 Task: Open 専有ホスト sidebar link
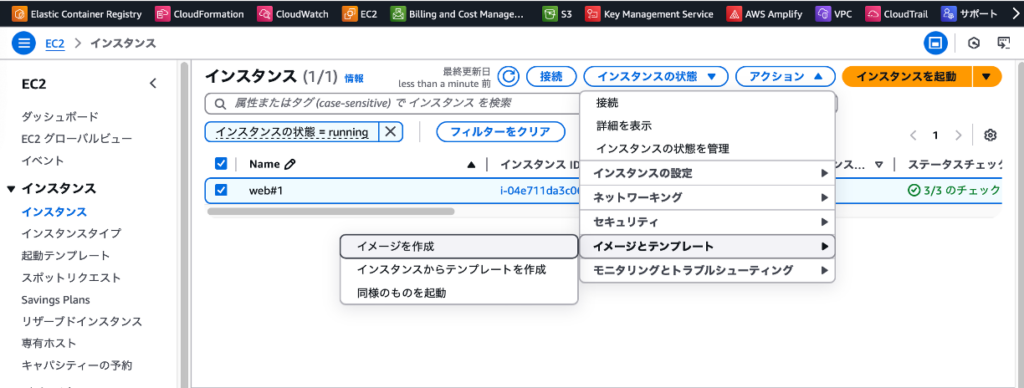[x=48, y=343]
